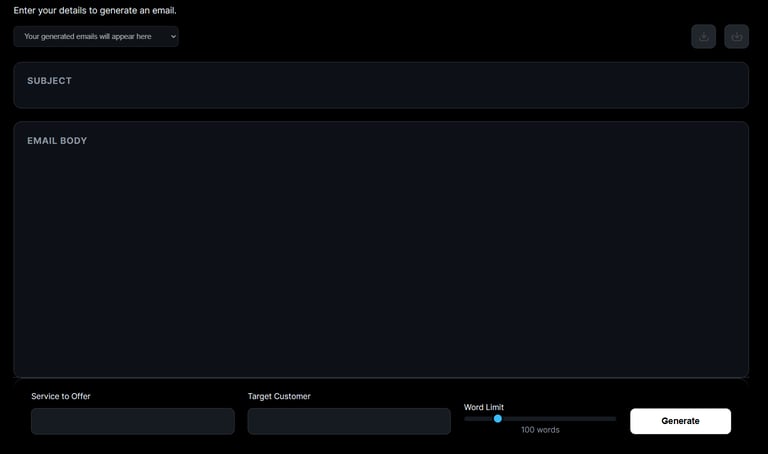Click inside the Email Body area

(381, 250)
